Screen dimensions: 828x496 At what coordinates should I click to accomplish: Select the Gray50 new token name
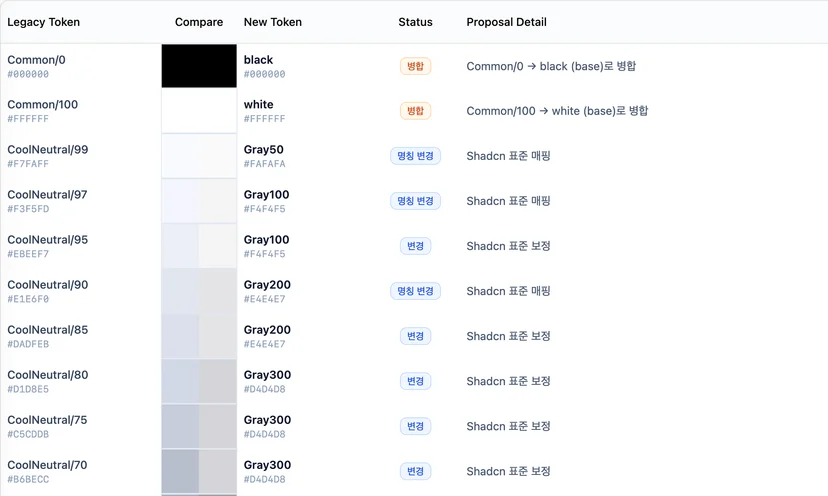click(x=264, y=149)
